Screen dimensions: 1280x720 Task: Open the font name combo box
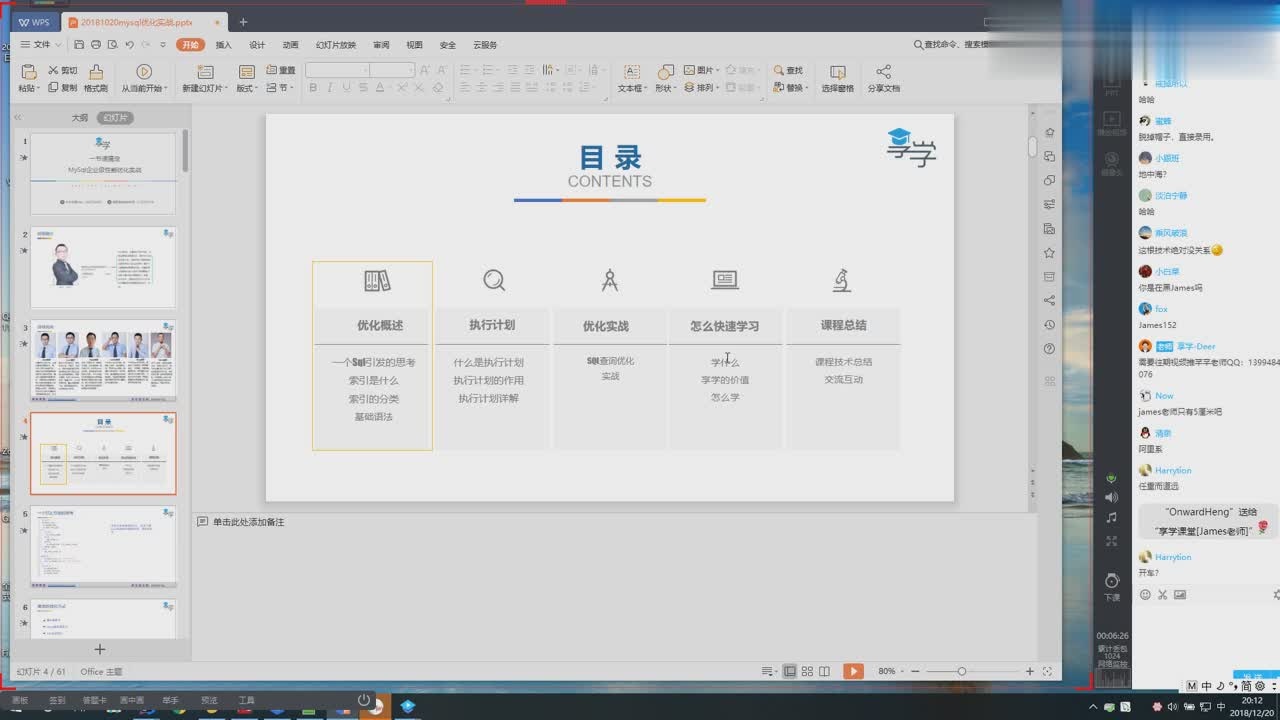[x=336, y=70]
